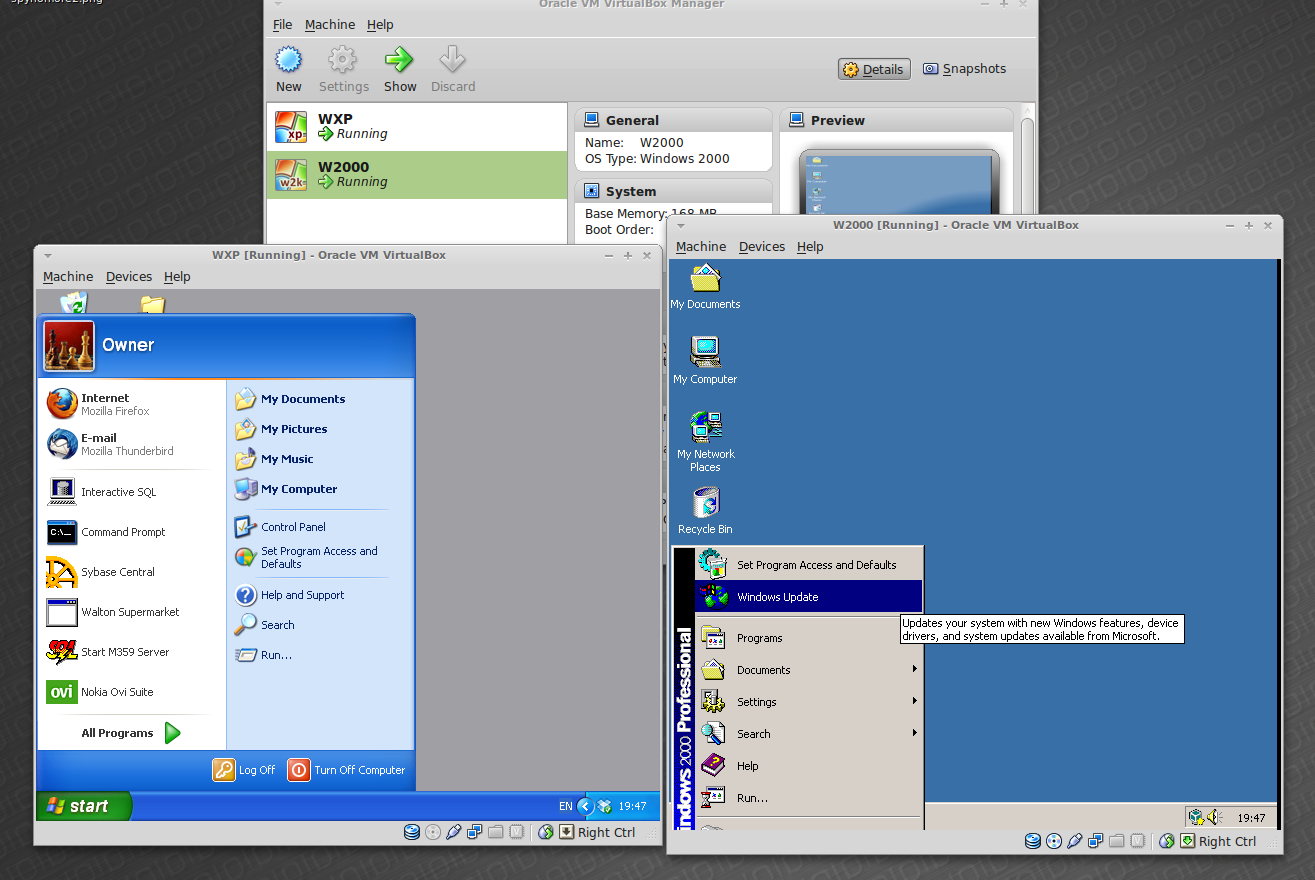Screen dimensions: 1315x880
Task: Click My Network Places desktop icon in W2000
Action: click(705, 441)
